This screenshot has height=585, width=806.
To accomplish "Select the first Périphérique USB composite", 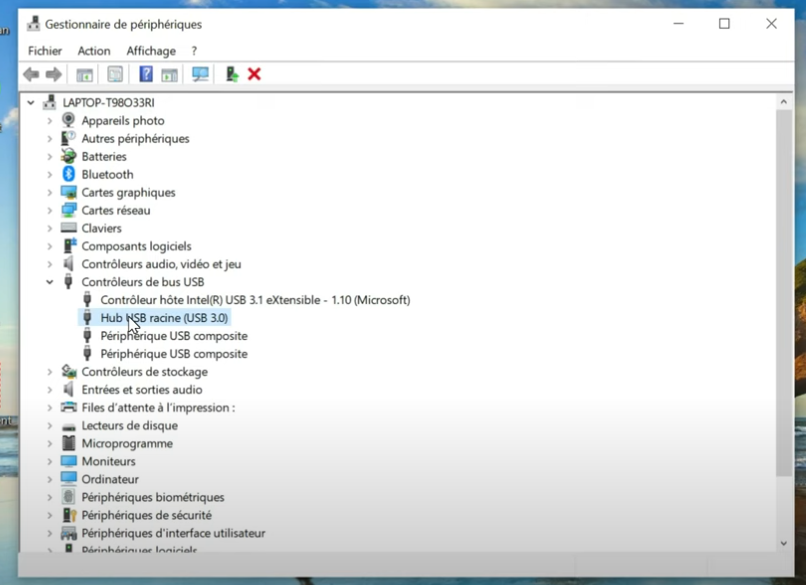I will 174,336.
